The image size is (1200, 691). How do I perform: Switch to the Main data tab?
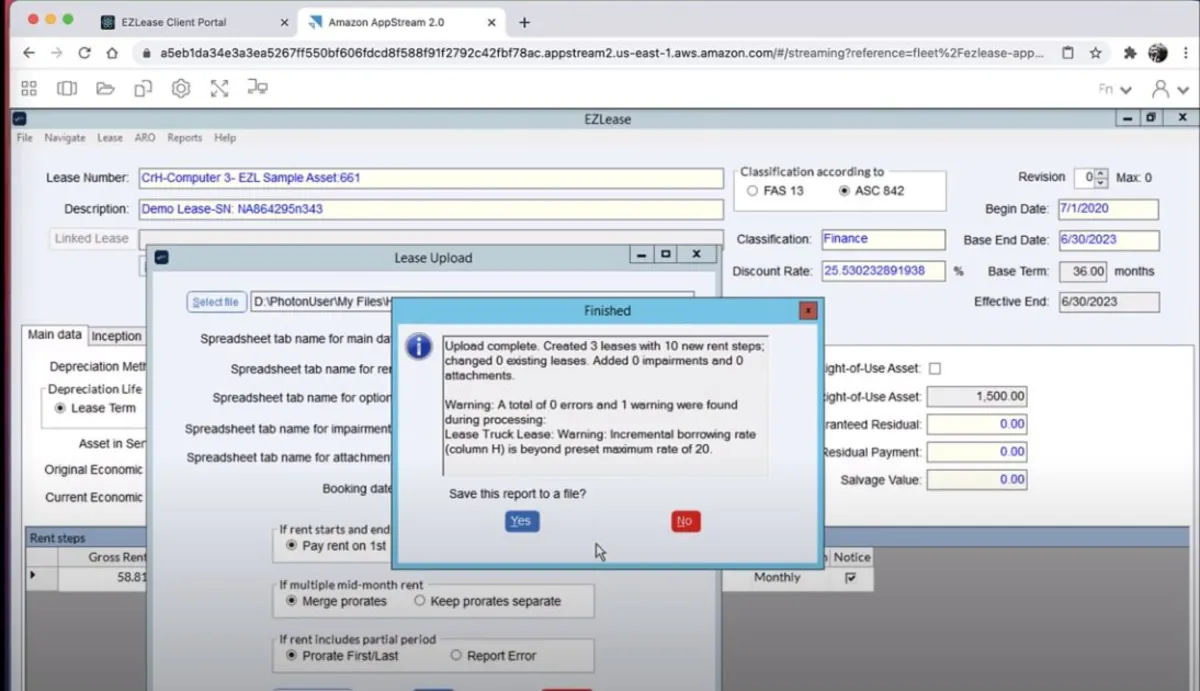(x=54, y=335)
